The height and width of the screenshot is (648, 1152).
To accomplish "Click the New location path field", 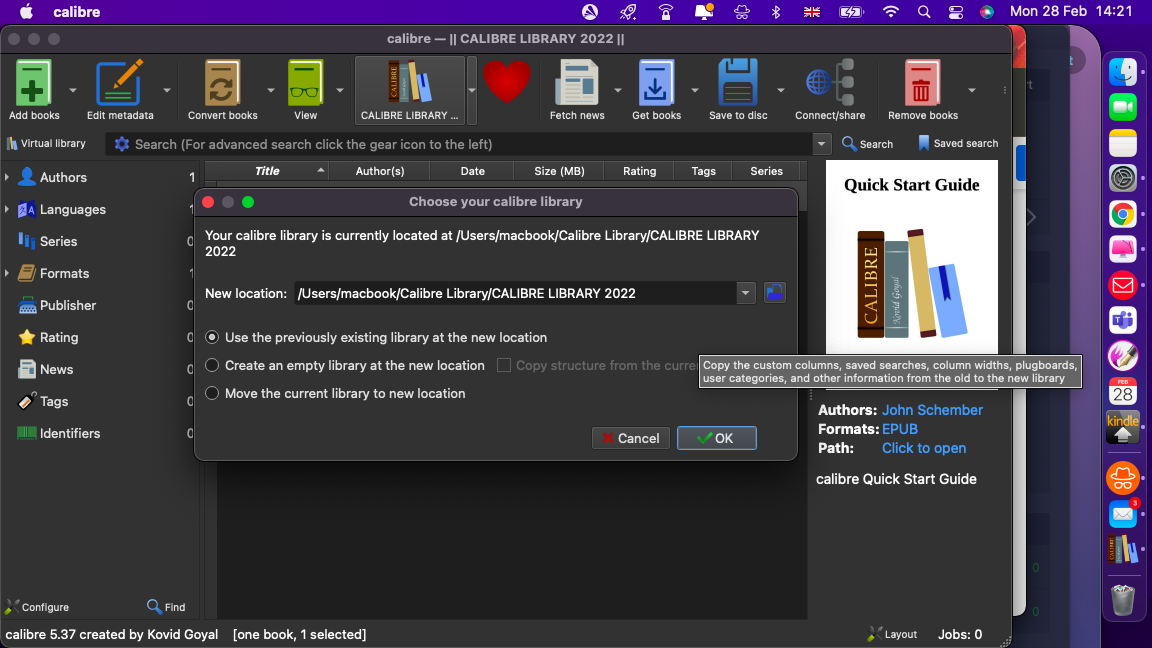I will [x=515, y=293].
